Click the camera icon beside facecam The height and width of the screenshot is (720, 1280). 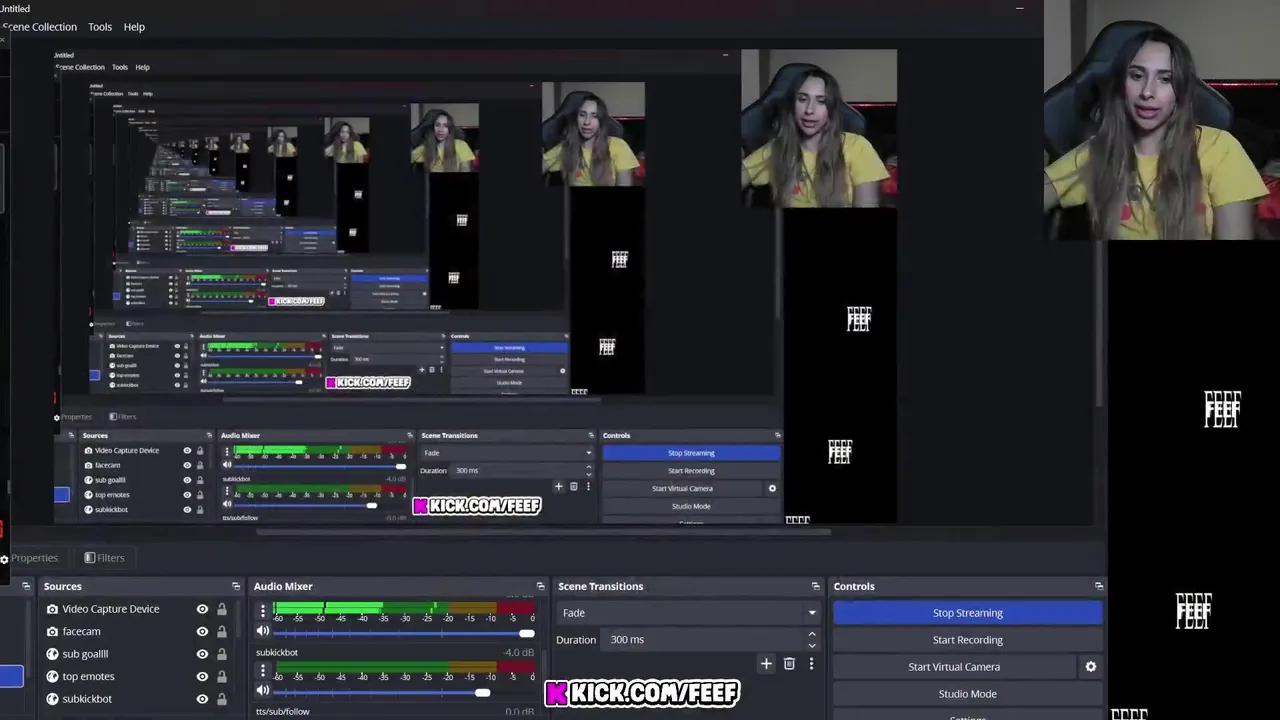tap(52, 632)
